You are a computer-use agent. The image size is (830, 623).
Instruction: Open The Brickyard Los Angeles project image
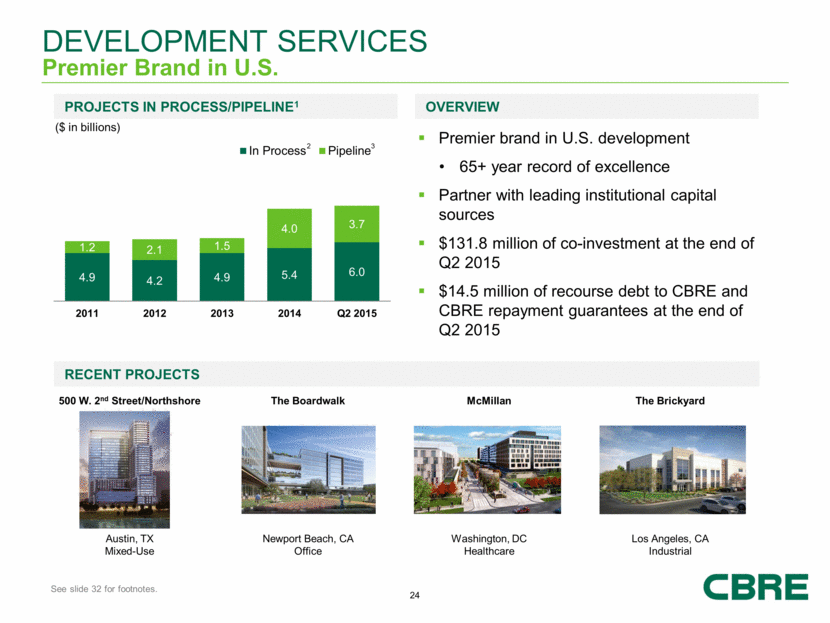coord(670,470)
